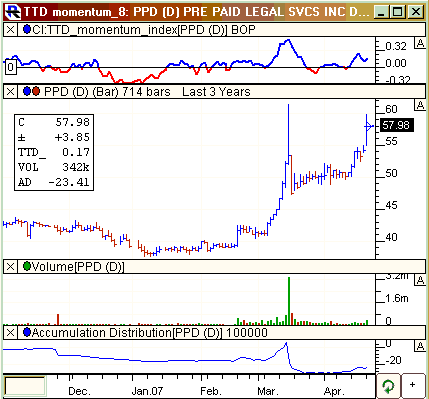
Task: Maximize the TTD momentum_8 window
Action: 397,12
